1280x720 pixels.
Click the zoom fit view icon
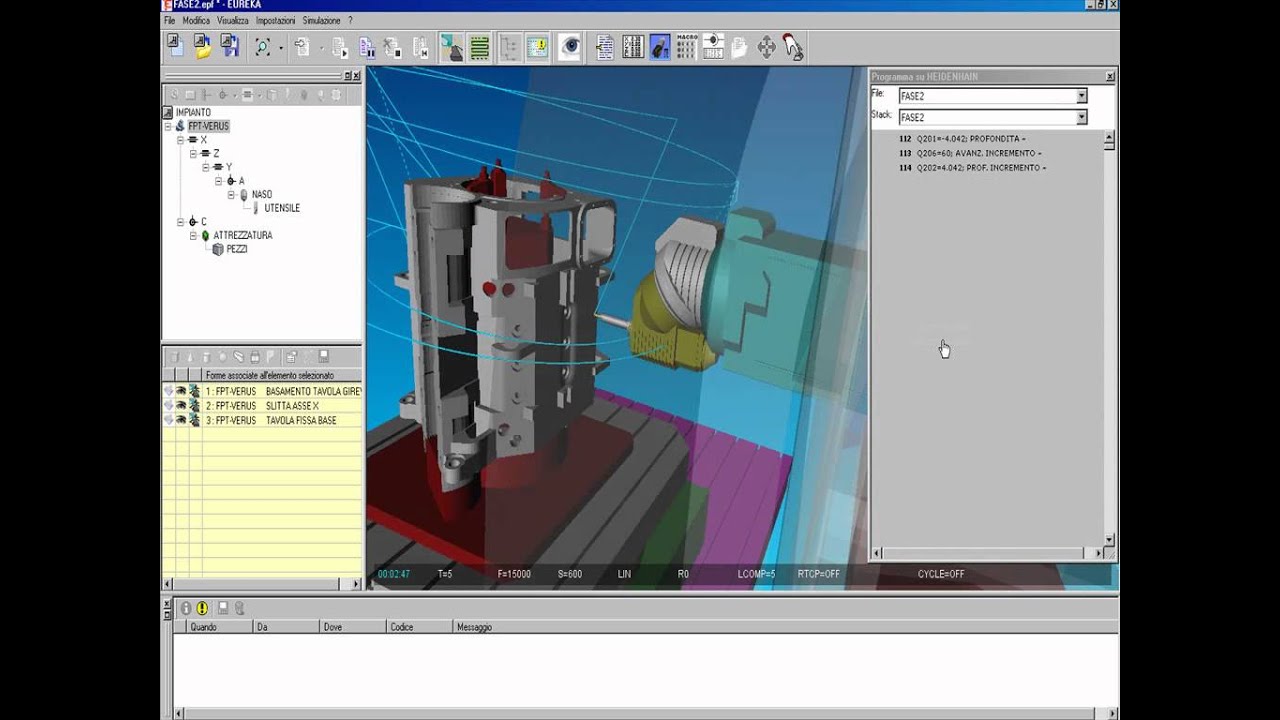tap(262, 47)
